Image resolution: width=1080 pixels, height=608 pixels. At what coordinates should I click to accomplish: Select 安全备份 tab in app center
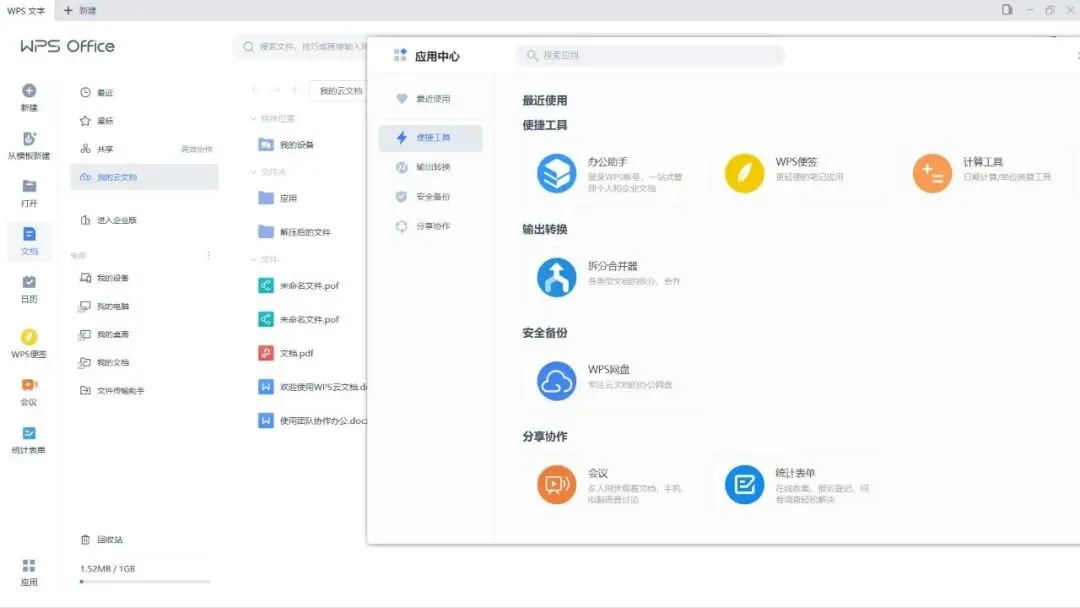[x=430, y=197]
